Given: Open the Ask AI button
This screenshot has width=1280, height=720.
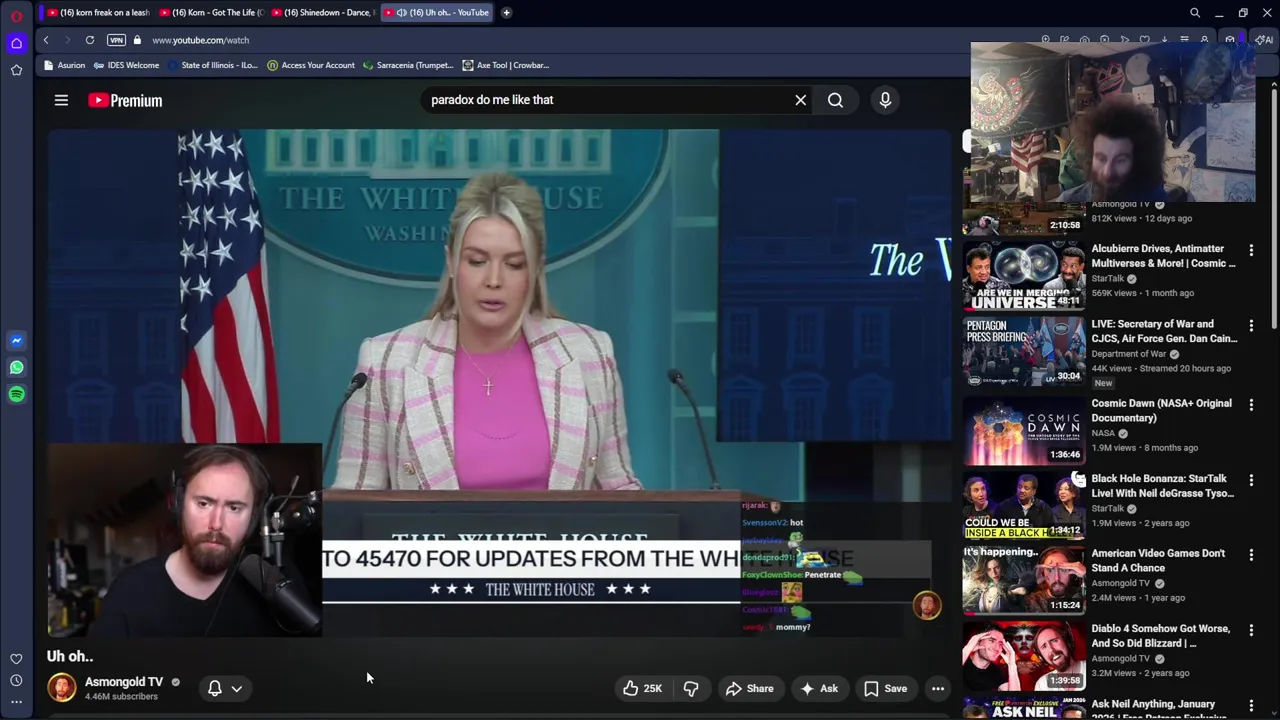Looking at the screenshot, I should click(819, 688).
